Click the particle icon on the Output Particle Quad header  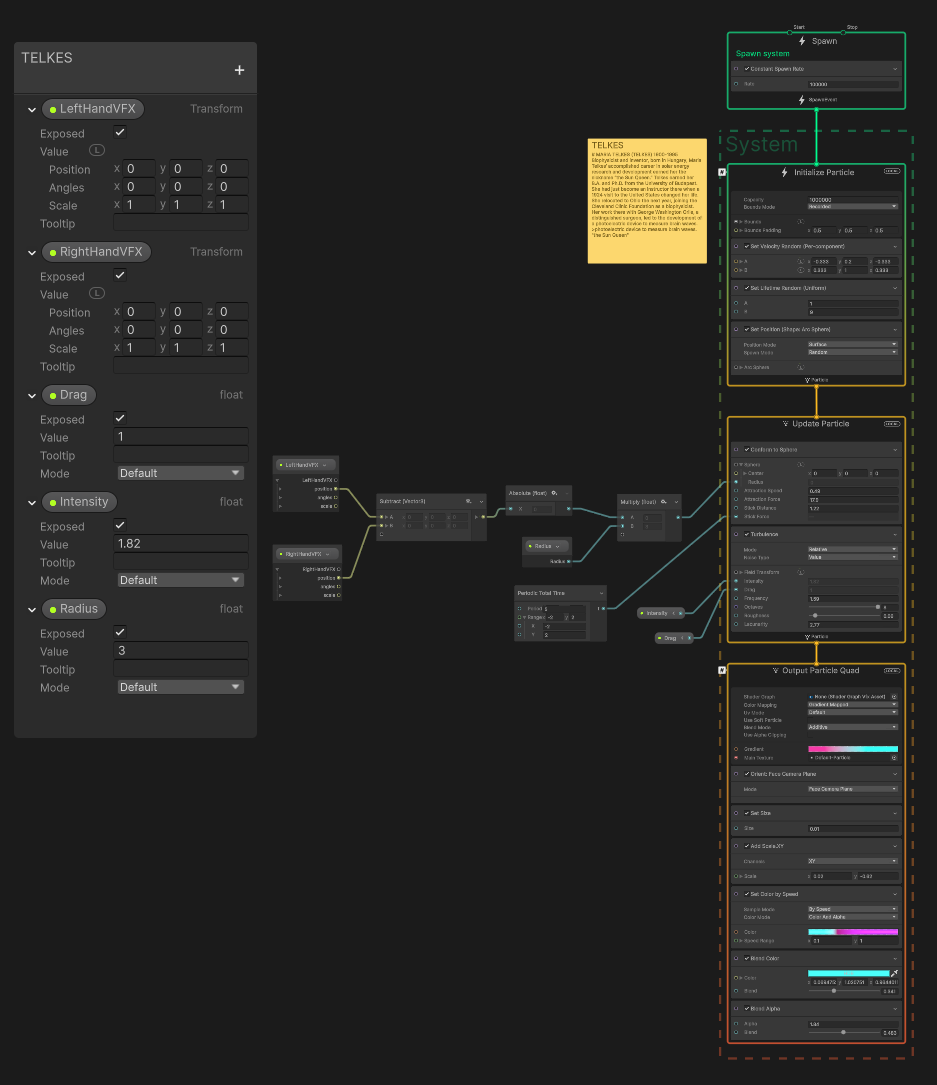tap(776, 670)
